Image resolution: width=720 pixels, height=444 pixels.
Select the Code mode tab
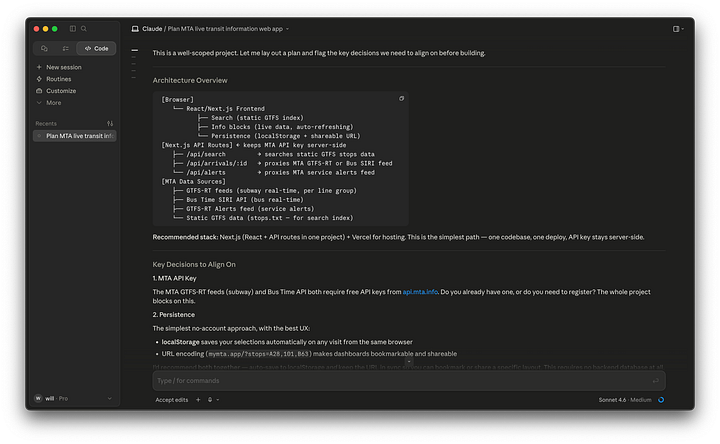[96, 48]
